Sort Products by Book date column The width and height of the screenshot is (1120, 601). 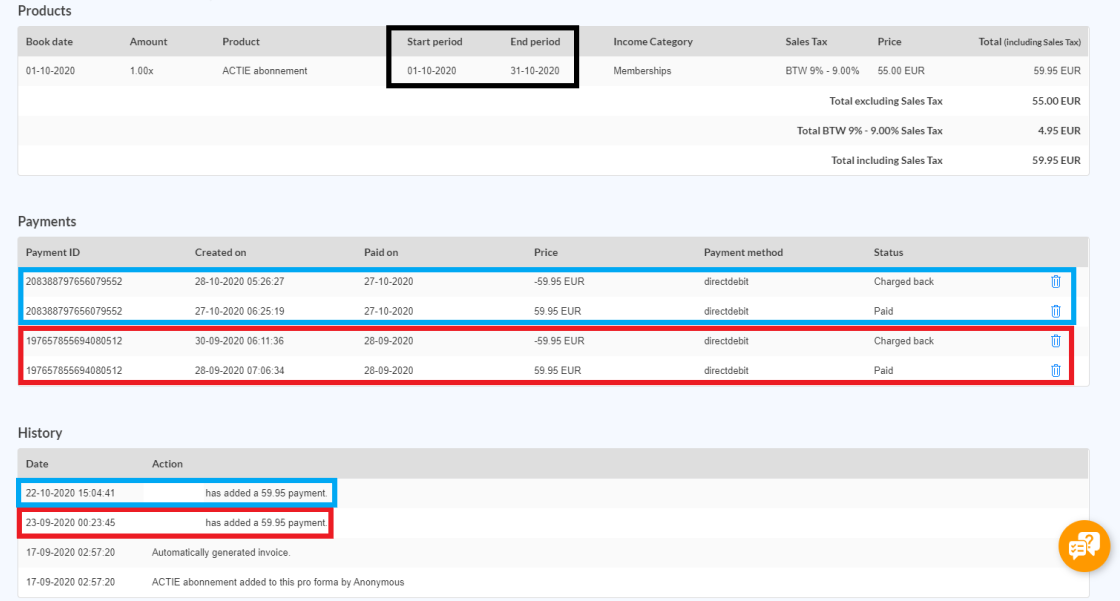pos(52,41)
